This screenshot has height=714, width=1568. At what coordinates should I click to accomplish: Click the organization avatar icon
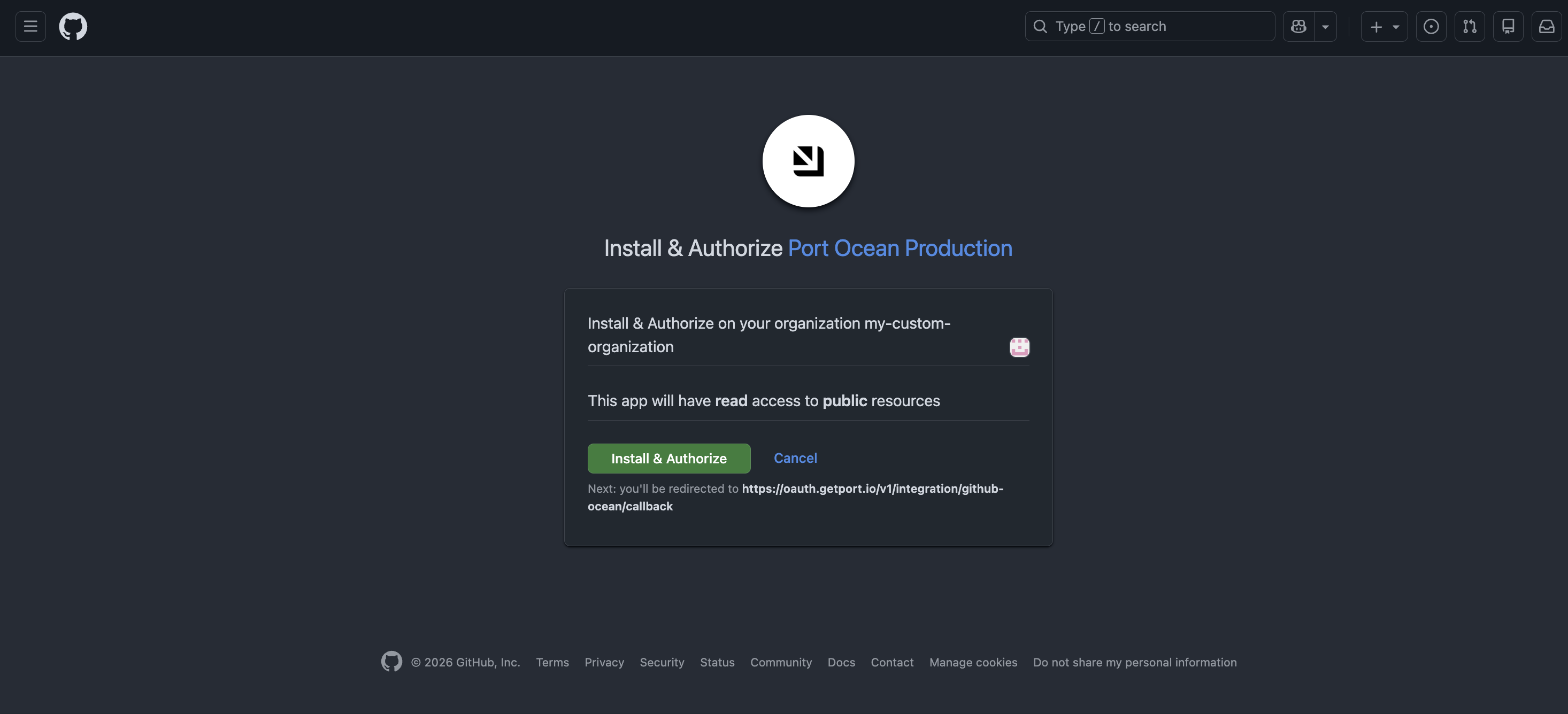(x=1019, y=347)
